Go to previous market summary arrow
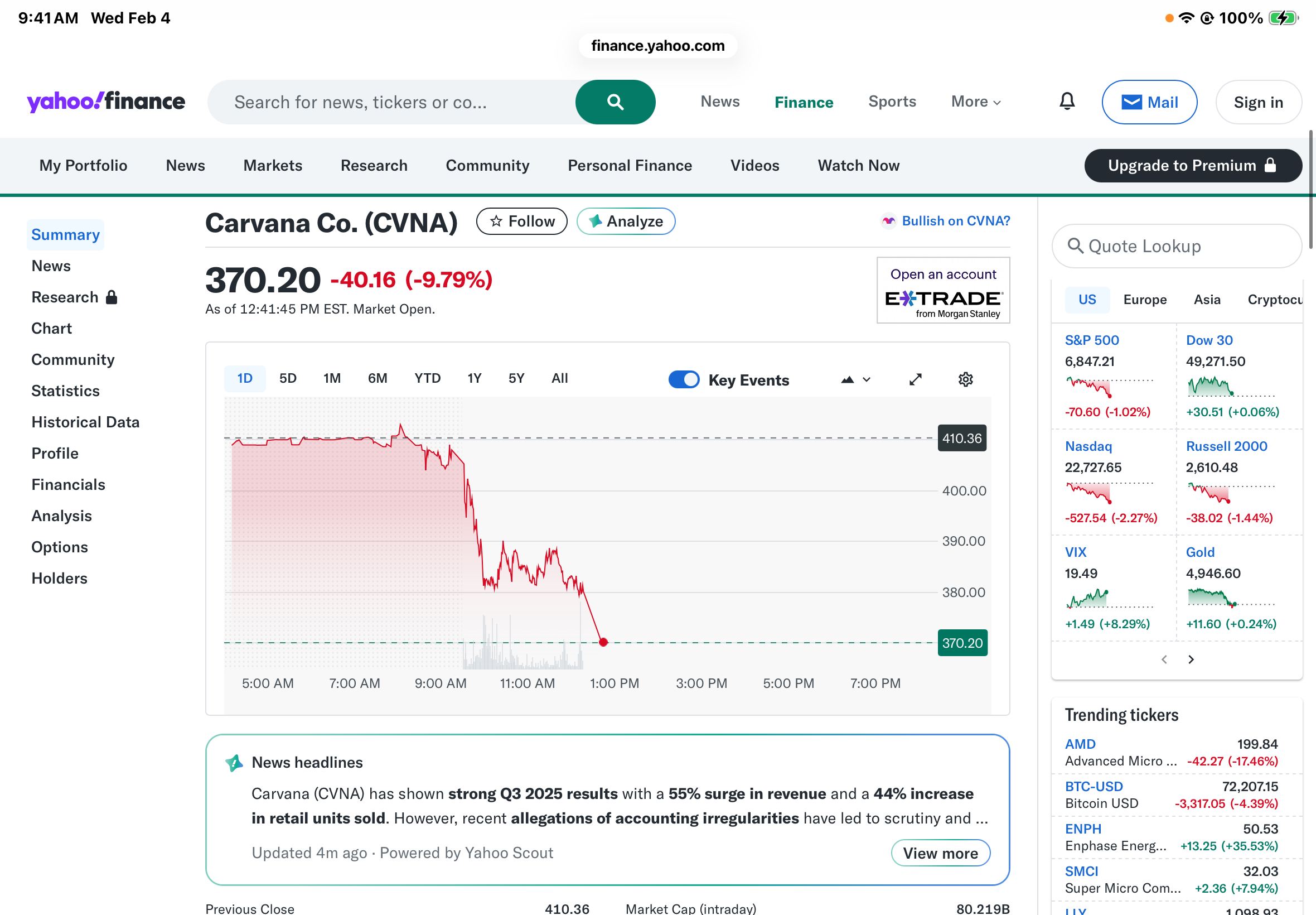Viewport: 1316px width, 915px height. (x=1164, y=659)
